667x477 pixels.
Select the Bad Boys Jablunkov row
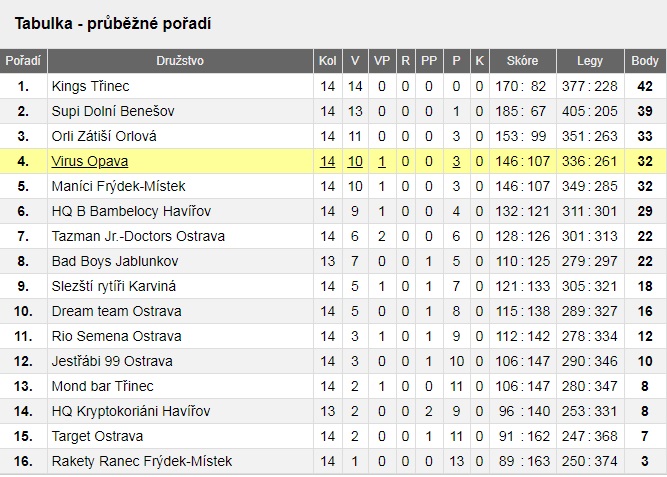[x=334, y=261]
